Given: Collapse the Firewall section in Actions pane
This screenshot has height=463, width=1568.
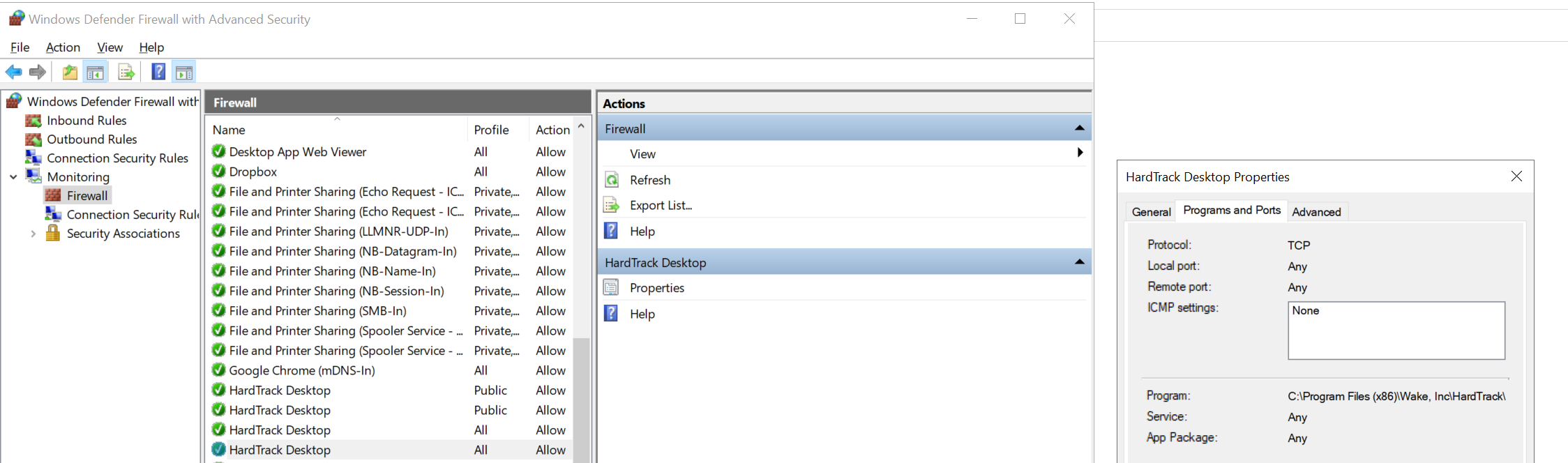Looking at the screenshot, I should pyautogui.click(x=1079, y=128).
